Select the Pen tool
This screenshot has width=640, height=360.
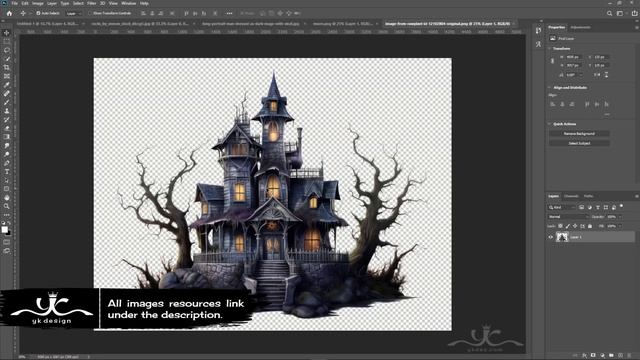(x=7, y=163)
